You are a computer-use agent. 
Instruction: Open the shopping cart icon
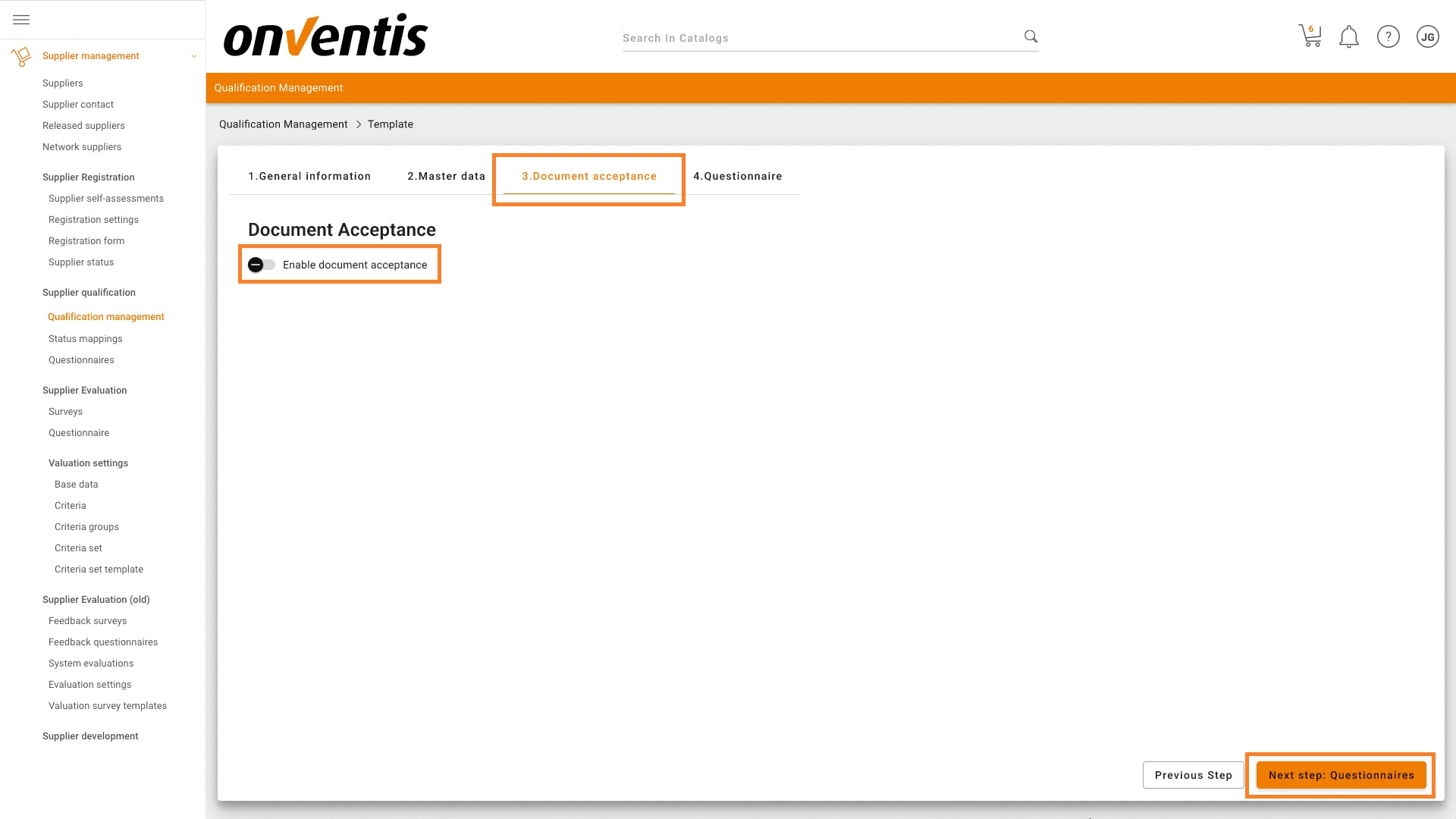(1310, 36)
